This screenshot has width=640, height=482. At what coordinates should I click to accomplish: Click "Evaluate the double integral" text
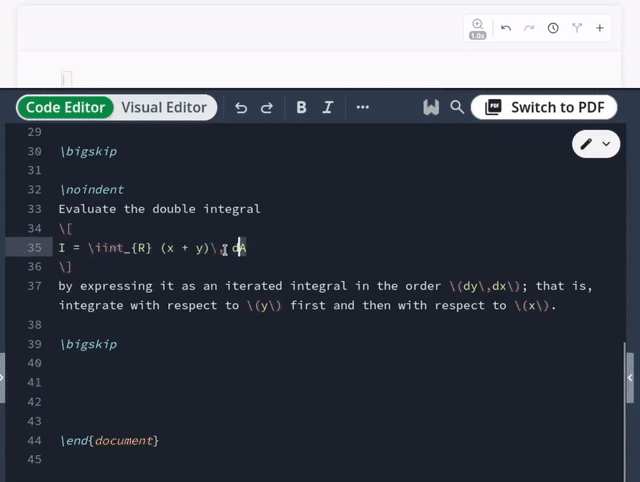click(x=159, y=209)
